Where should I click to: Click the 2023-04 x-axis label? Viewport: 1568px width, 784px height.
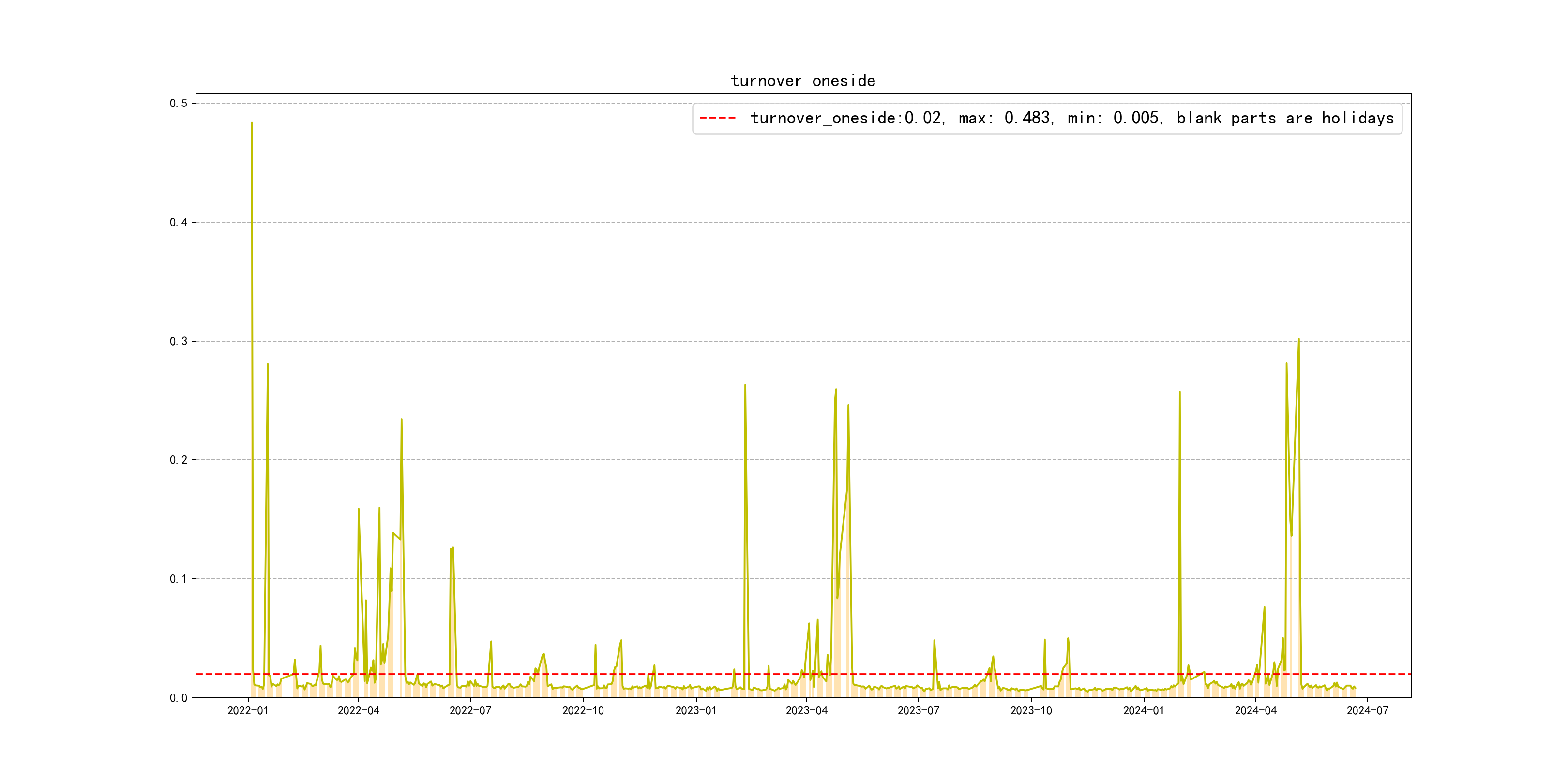click(x=807, y=710)
